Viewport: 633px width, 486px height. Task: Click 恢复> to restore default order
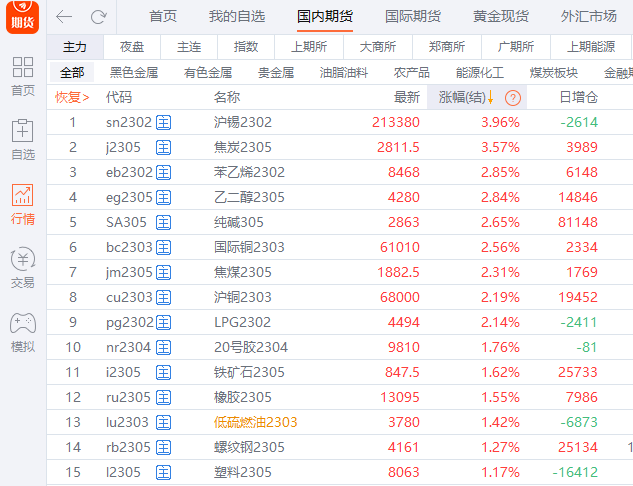pos(72,97)
